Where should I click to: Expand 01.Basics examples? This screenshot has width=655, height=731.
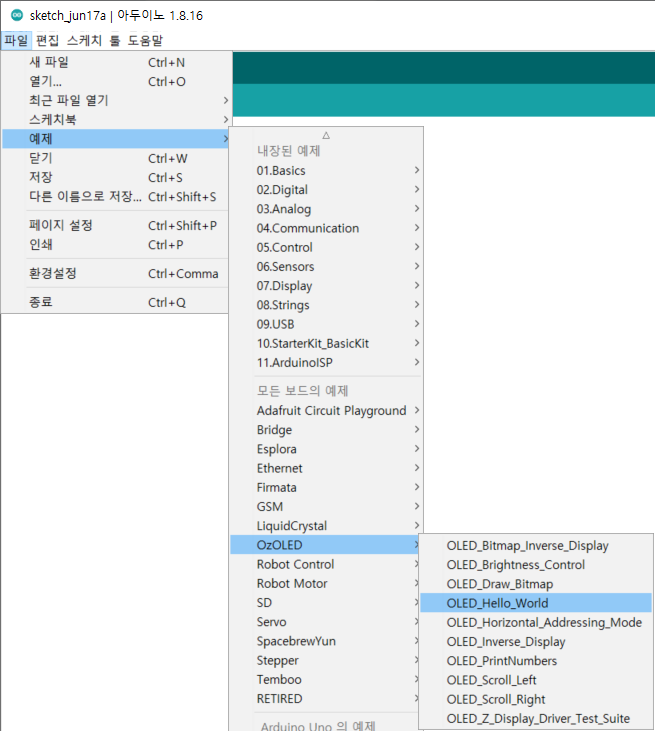[326, 170]
